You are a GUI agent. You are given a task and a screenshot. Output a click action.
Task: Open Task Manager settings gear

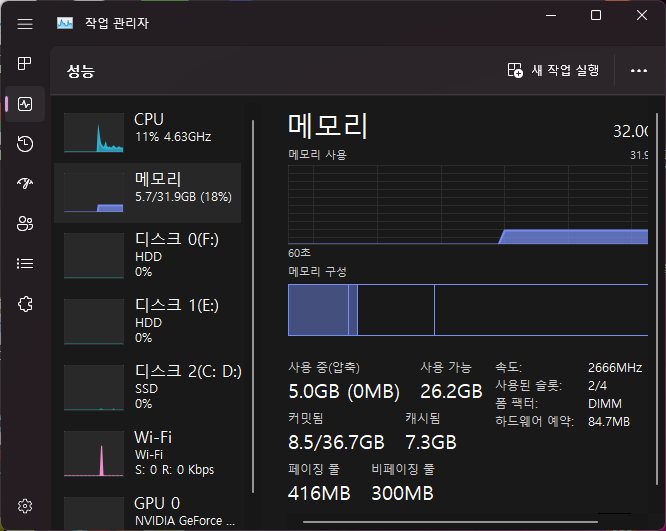tap(25, 506)
